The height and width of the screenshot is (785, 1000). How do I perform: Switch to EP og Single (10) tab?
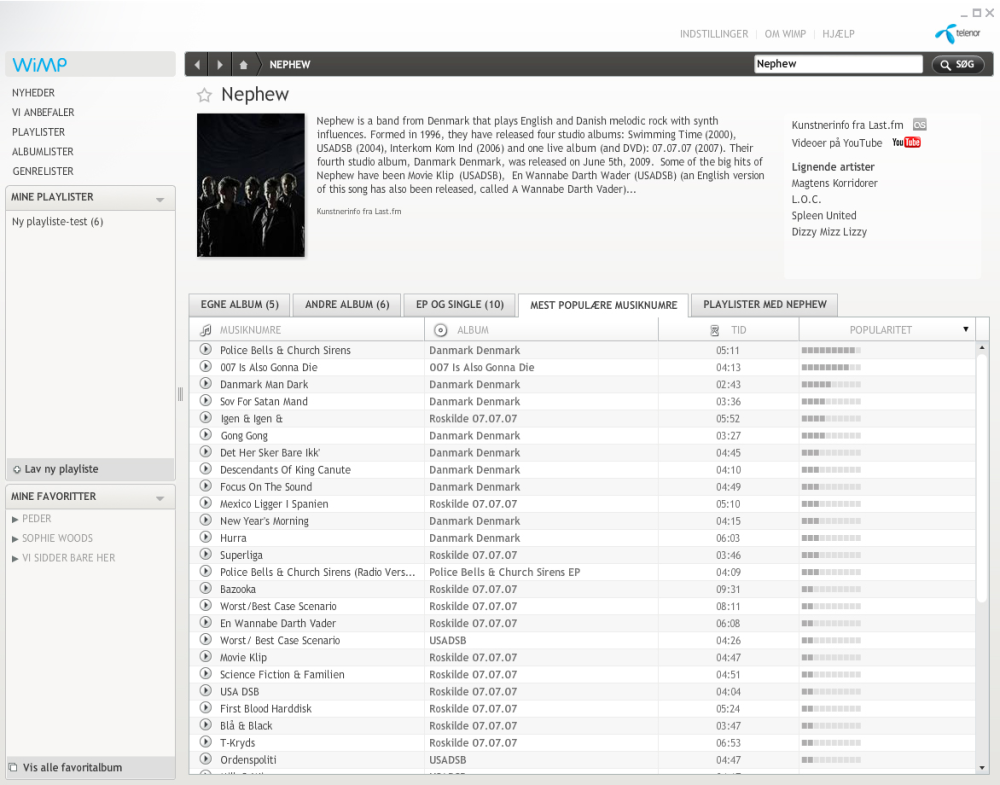(x=459, y=305)
